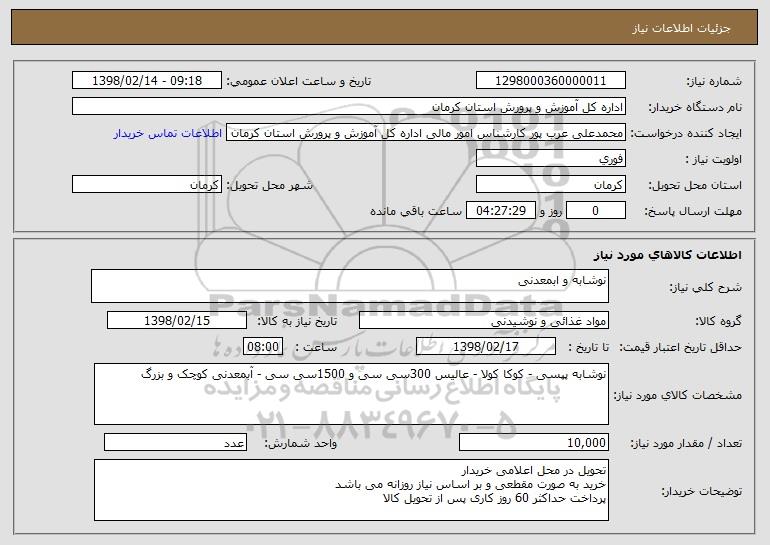
Task: Click the اطلاعات کالاهای مورد نیاز section heading
Action: 667,255
